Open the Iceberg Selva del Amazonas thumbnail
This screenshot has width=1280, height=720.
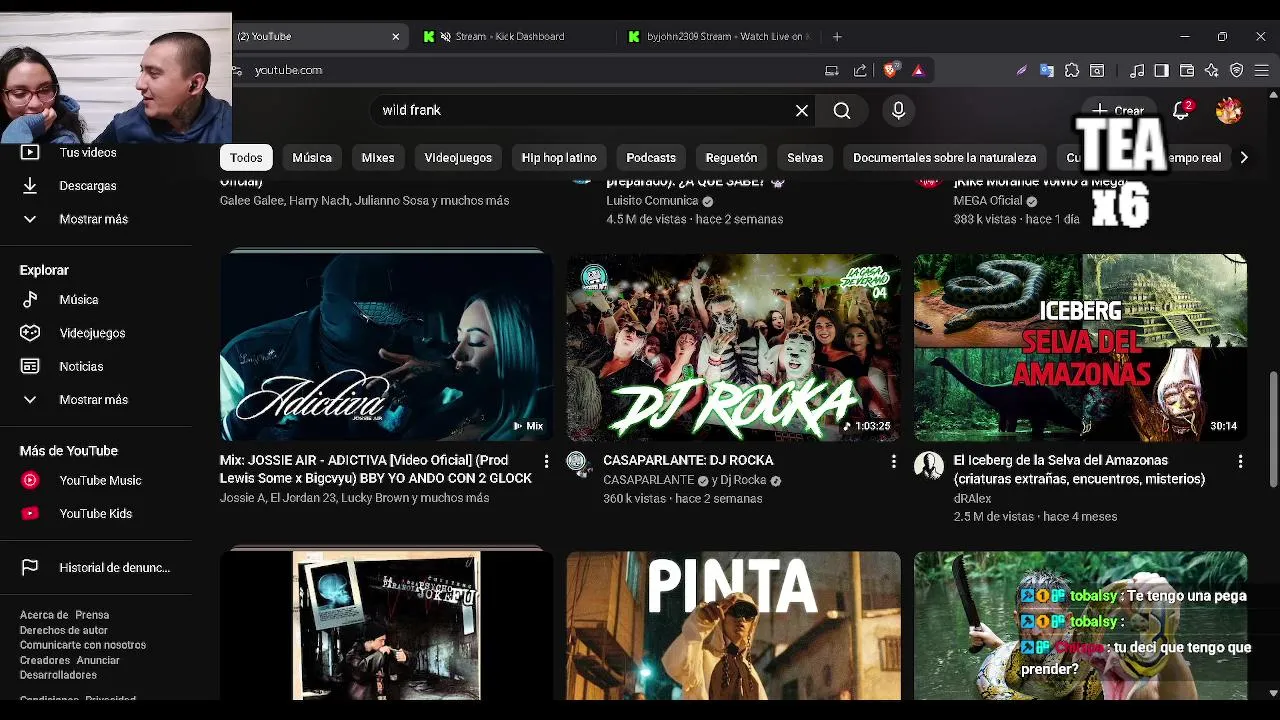(x=1080, y=347)
